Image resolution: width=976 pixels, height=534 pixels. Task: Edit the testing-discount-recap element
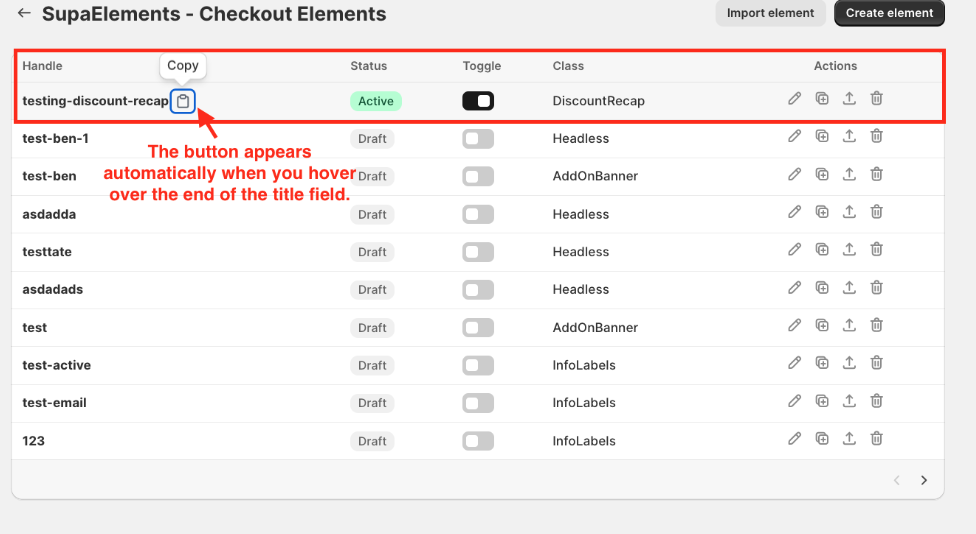tap(795, 98)
